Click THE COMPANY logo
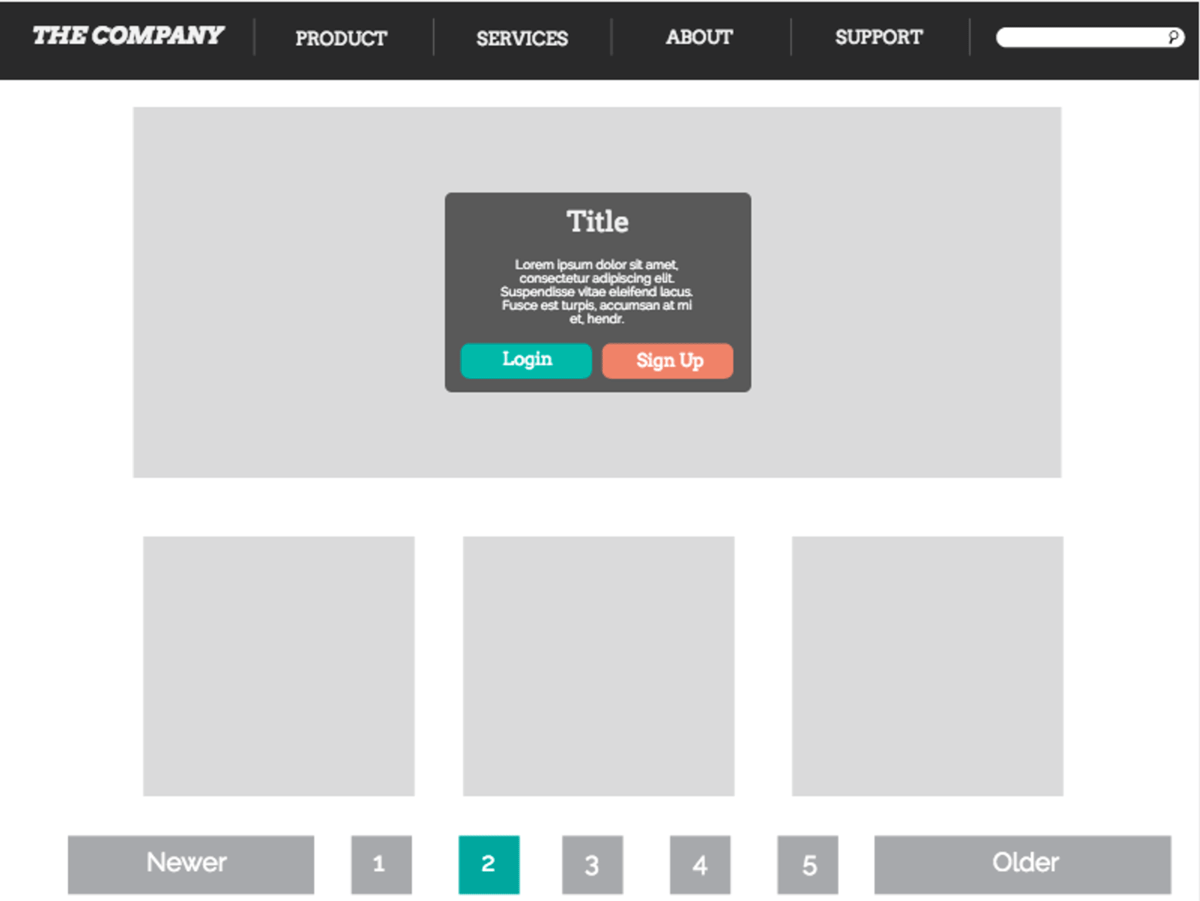The image size is (1200, 901). [128, 35]
